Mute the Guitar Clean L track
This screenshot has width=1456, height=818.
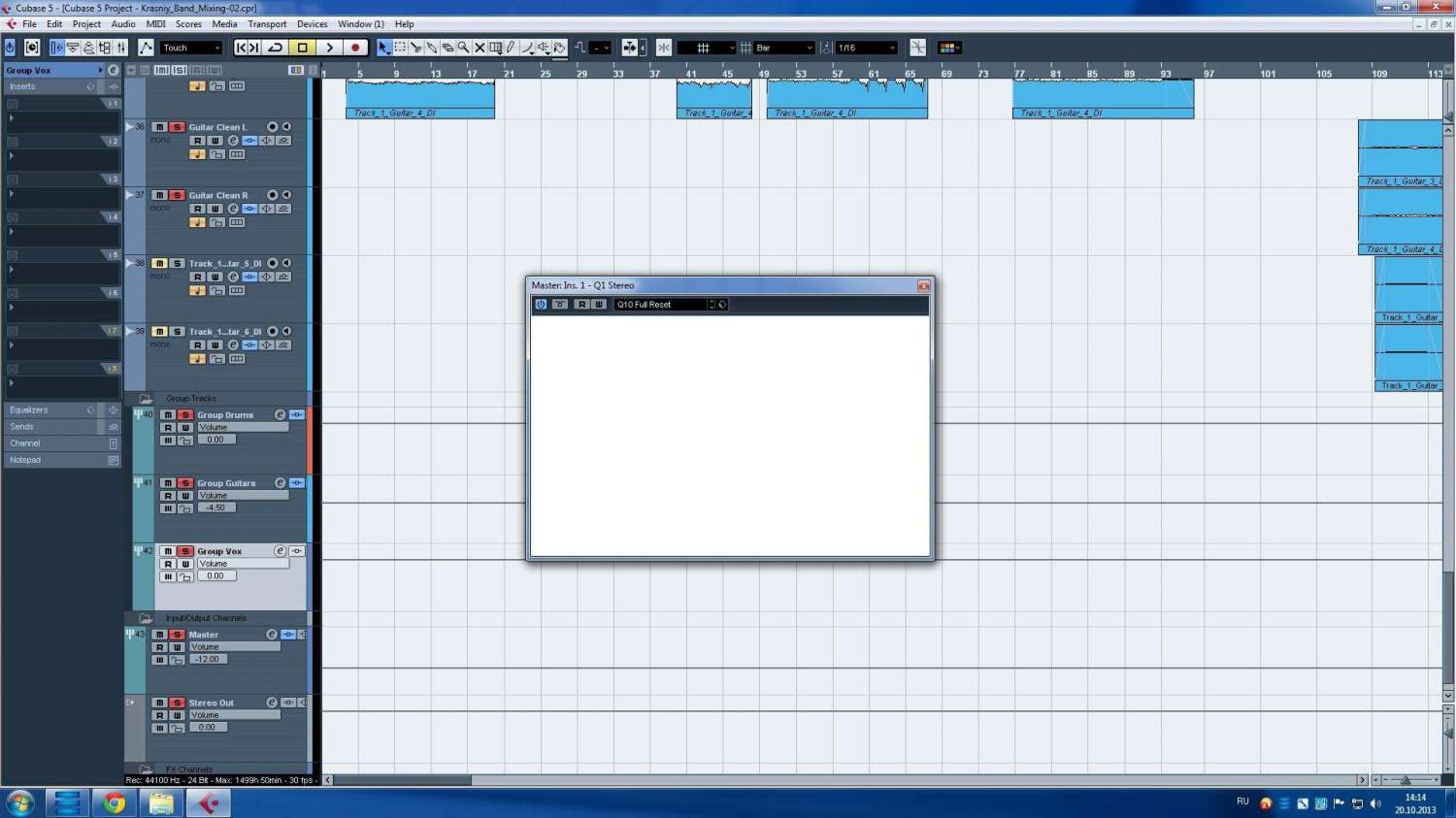coord(159,127)
